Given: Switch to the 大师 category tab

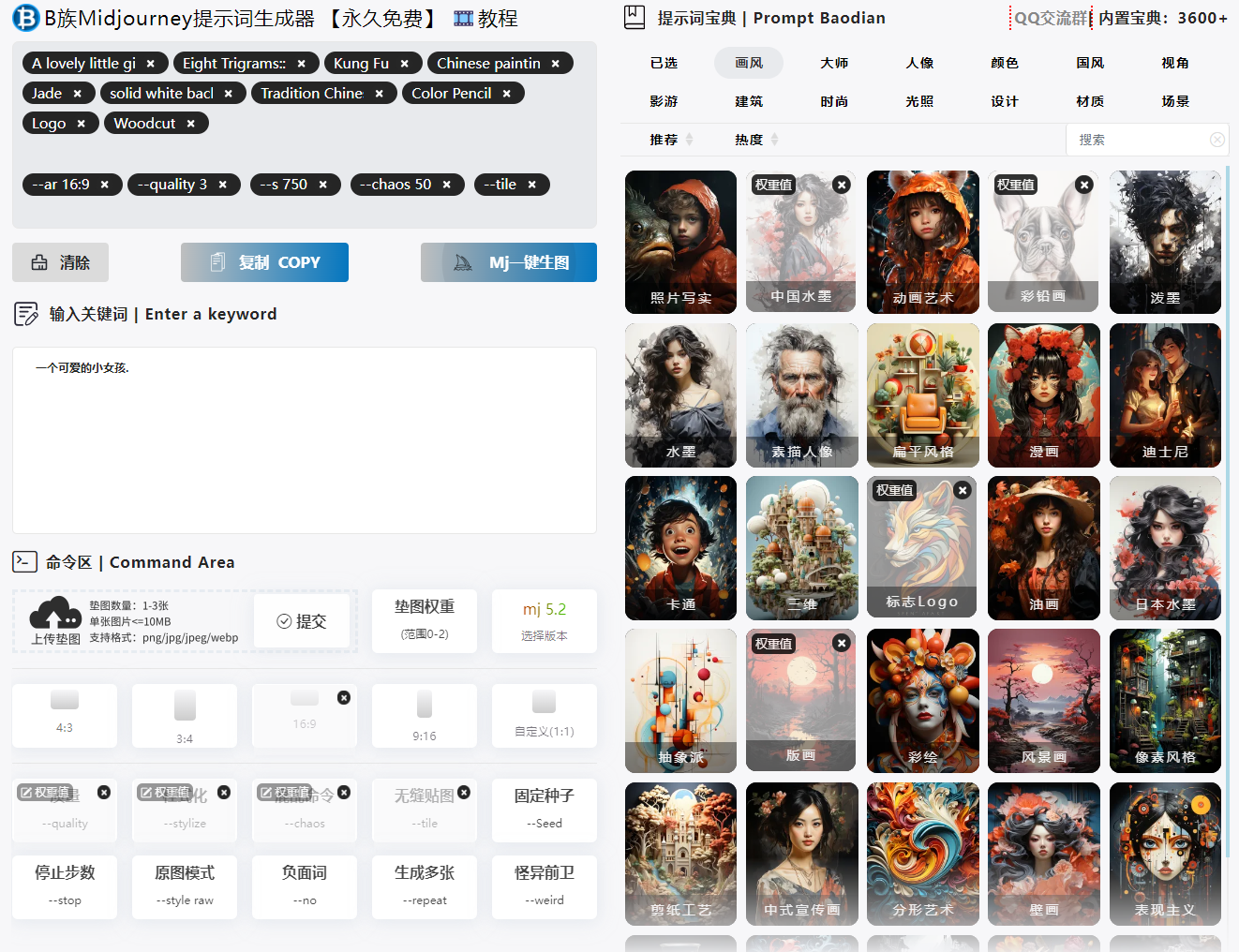Looking at the screenshot, I should pyautogui.click(x=833, y=63).
